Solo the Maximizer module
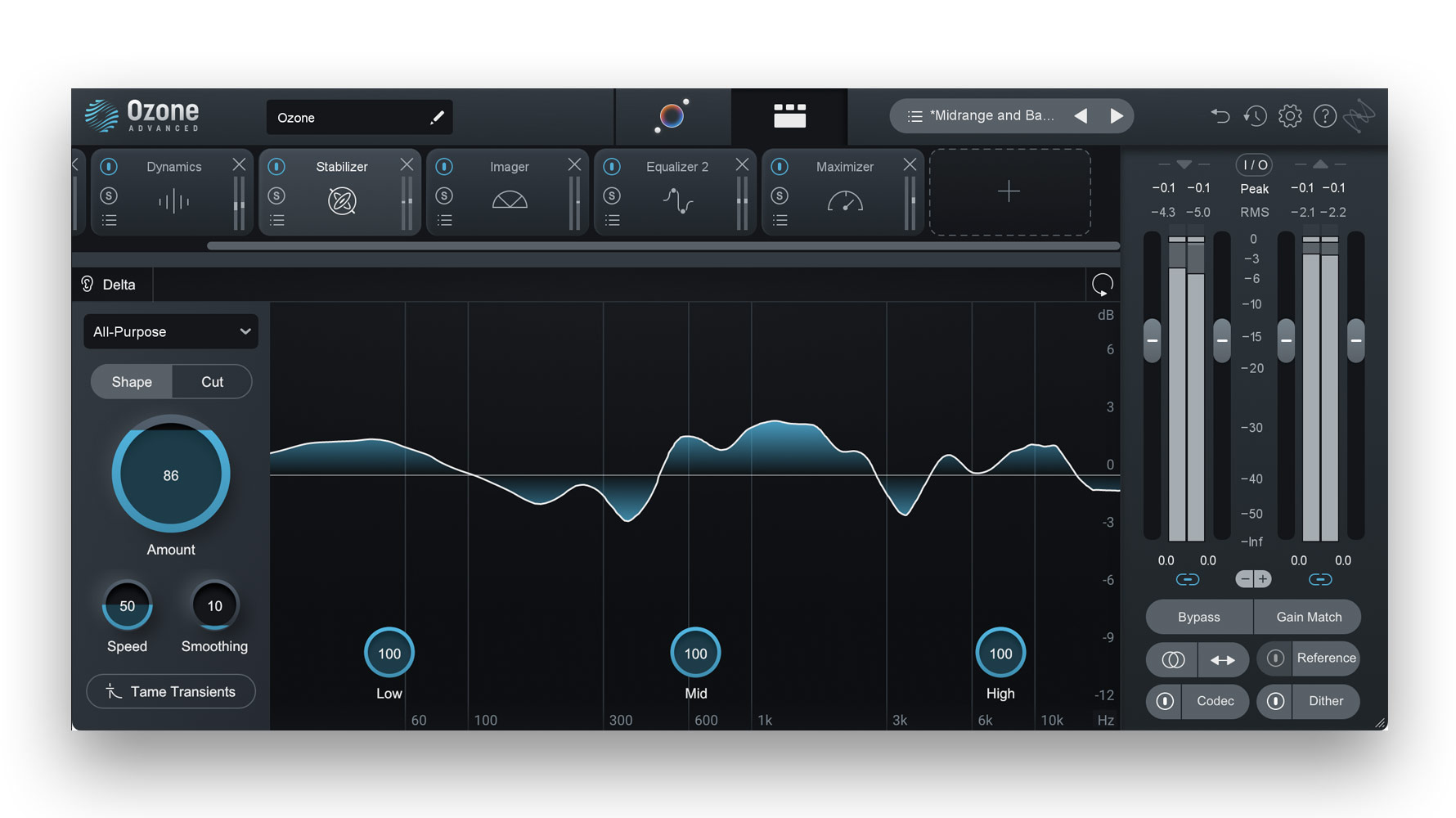The width and height of the screenshot is (1456, 818). tap(780, 196)
